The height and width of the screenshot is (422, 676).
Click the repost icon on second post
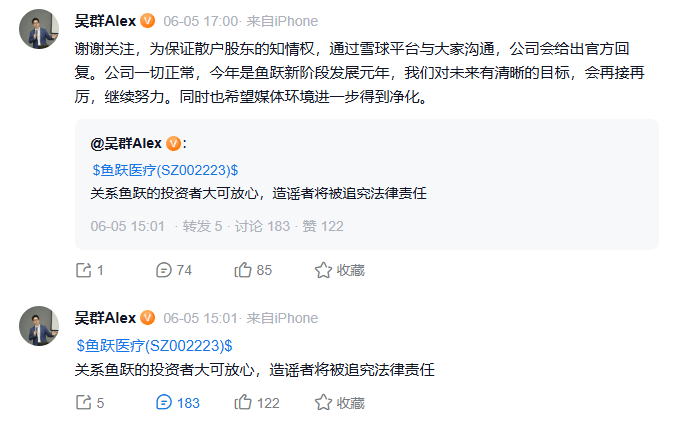pos(84,403)
